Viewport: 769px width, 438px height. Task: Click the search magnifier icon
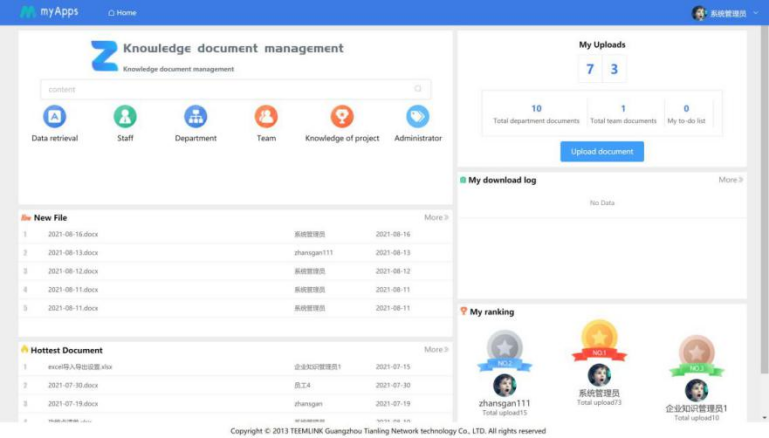[x=418, y=89]
